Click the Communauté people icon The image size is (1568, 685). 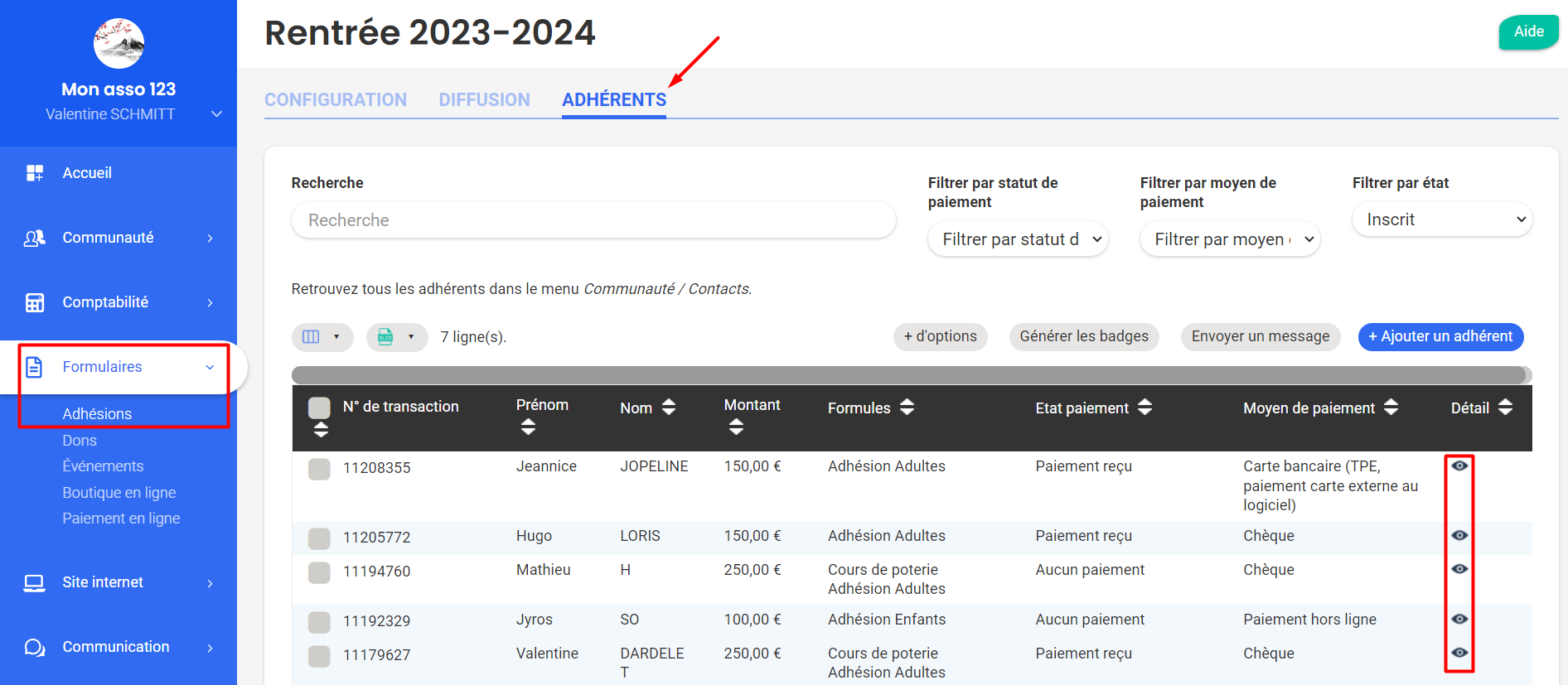point(35,238)
